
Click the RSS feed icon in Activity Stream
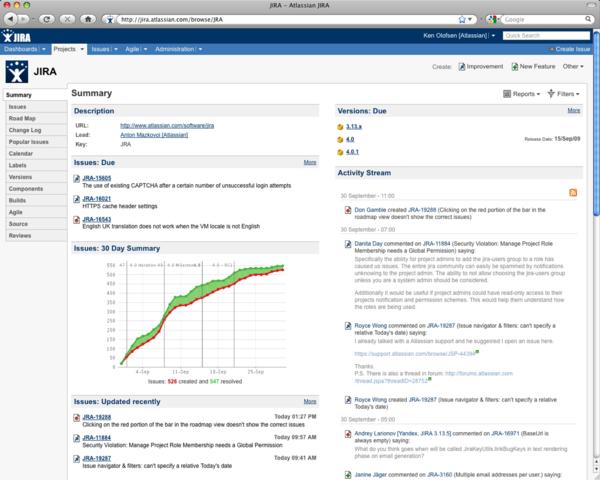[573, 191]
